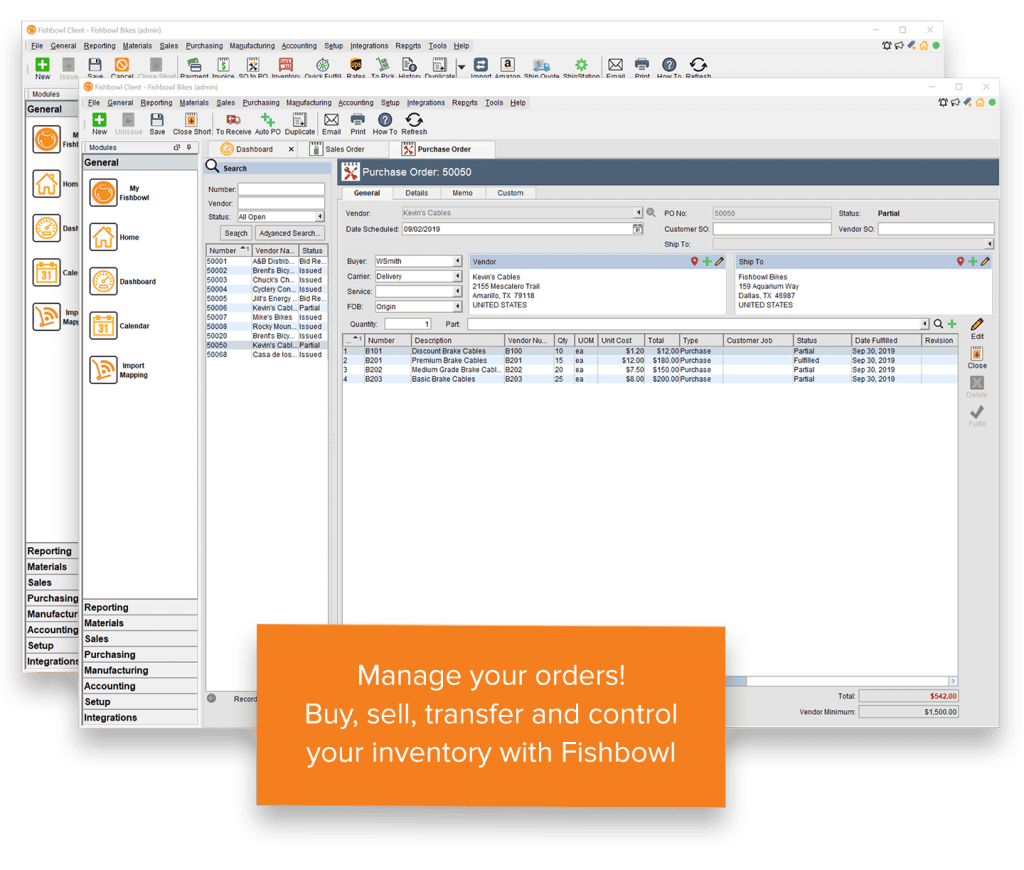1024x870 pixels.
Task: Open the Date Scheduled calendar picker
Action: 637,229
